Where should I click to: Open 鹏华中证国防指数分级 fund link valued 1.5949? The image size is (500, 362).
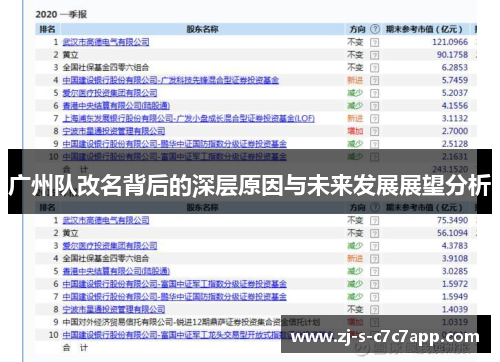click(174, 297)
